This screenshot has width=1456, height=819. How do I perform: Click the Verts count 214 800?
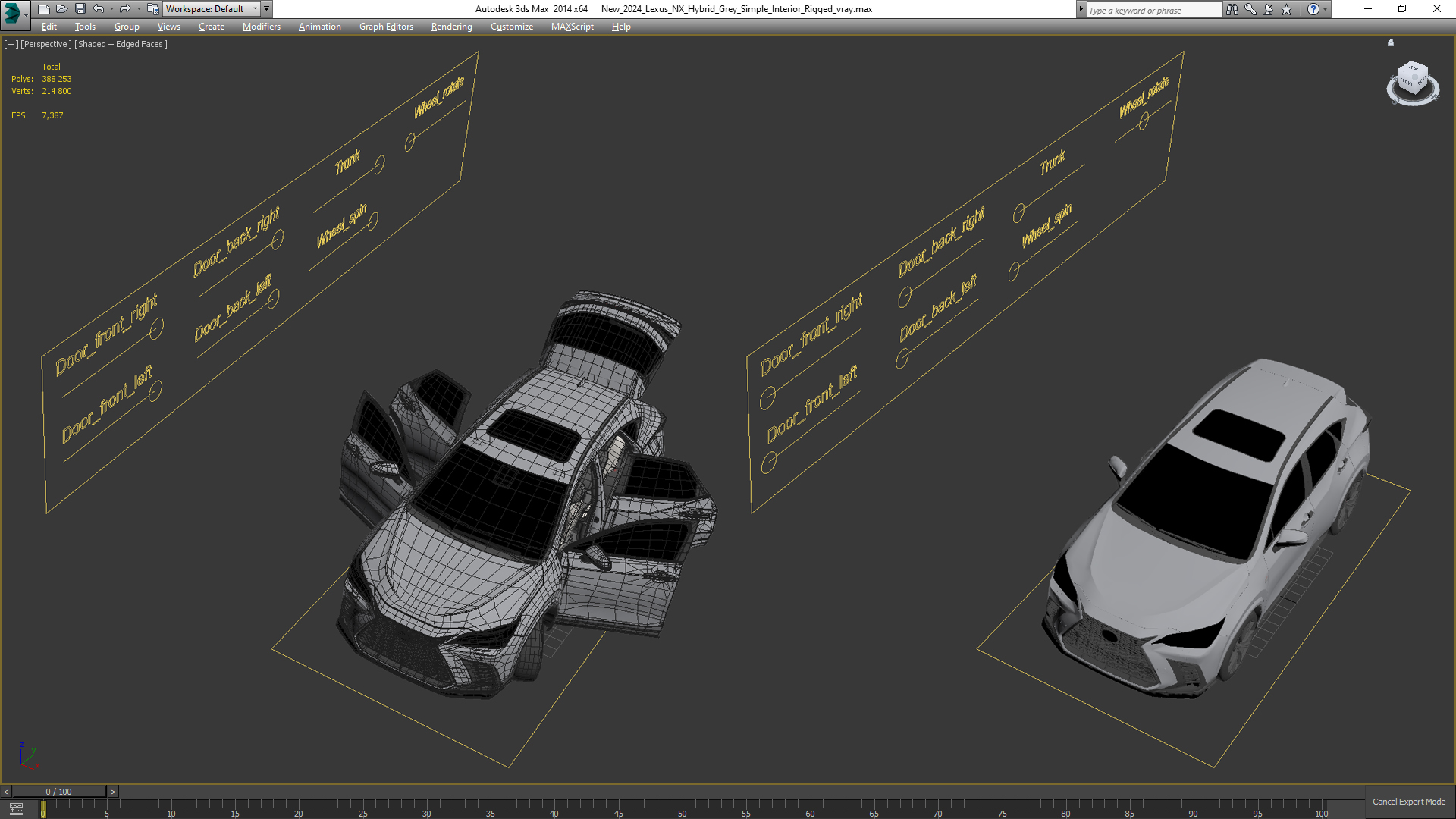coord(57,91)
